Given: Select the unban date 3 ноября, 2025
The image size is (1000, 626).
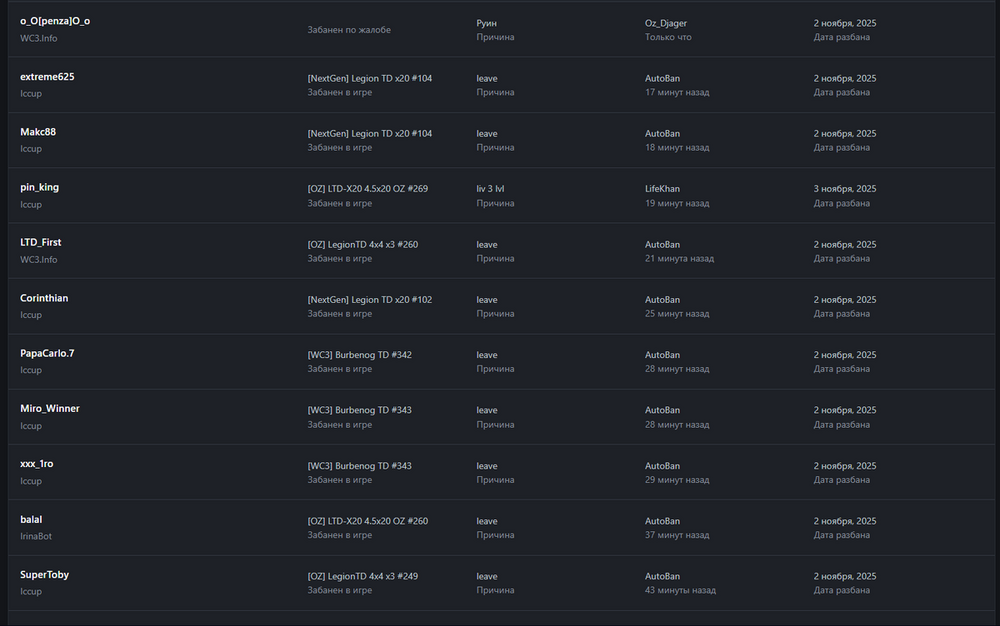Looking at the screenshot, I should (x=844, y=189).
